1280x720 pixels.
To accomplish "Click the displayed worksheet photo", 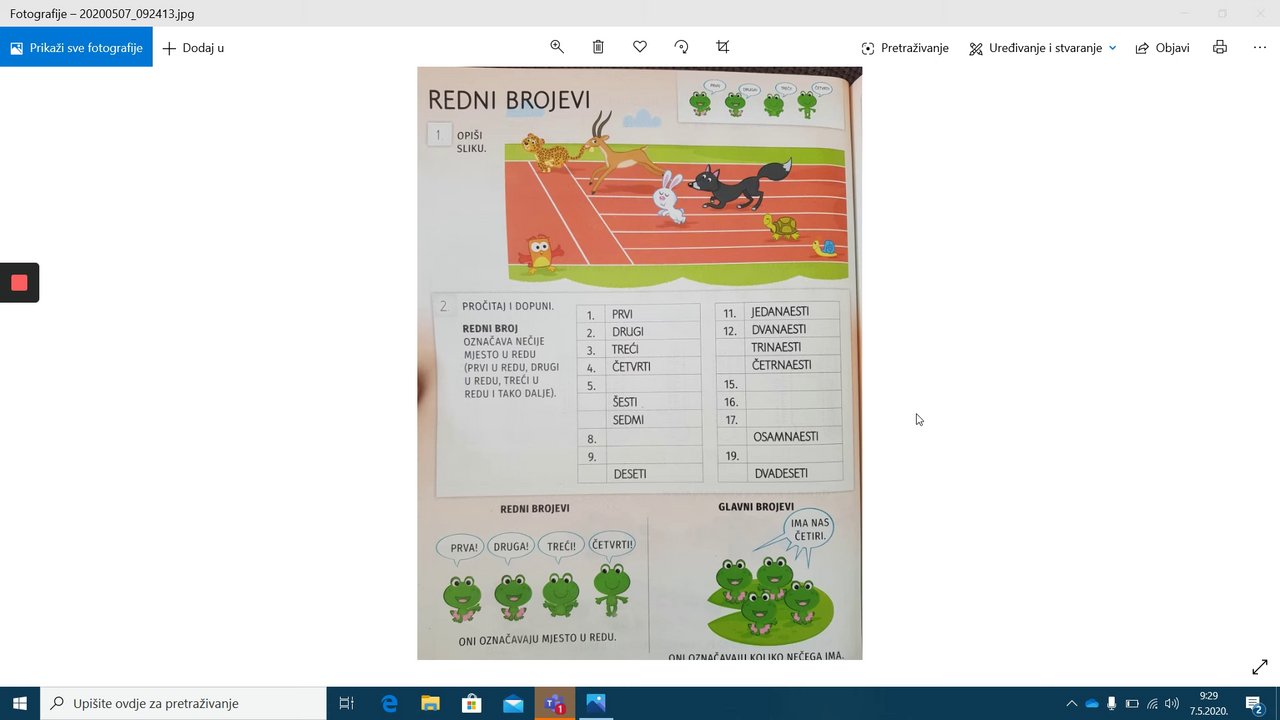I will pyautogui.click(x=640, y=363).
